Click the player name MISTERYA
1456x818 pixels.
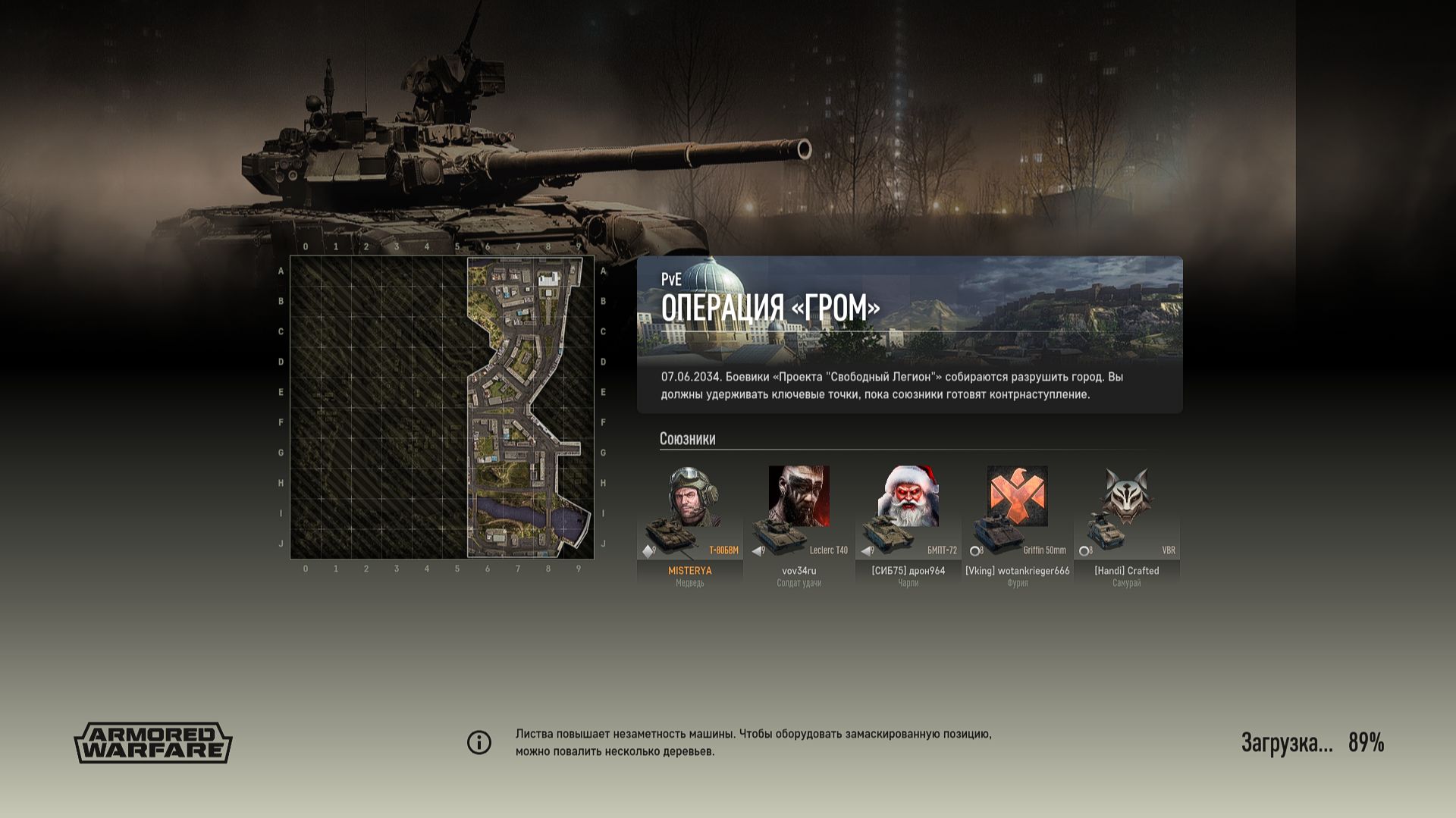690,571
